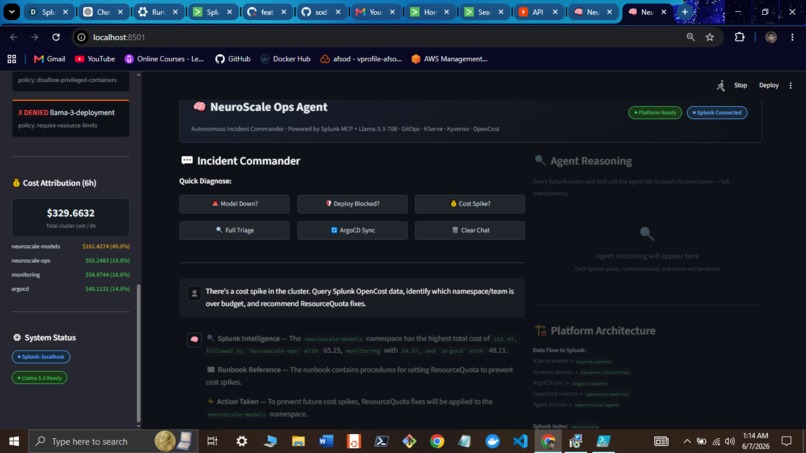Open the Chrome three-dot menu
The image size is (806, 453).
click(x=792, y=37)
